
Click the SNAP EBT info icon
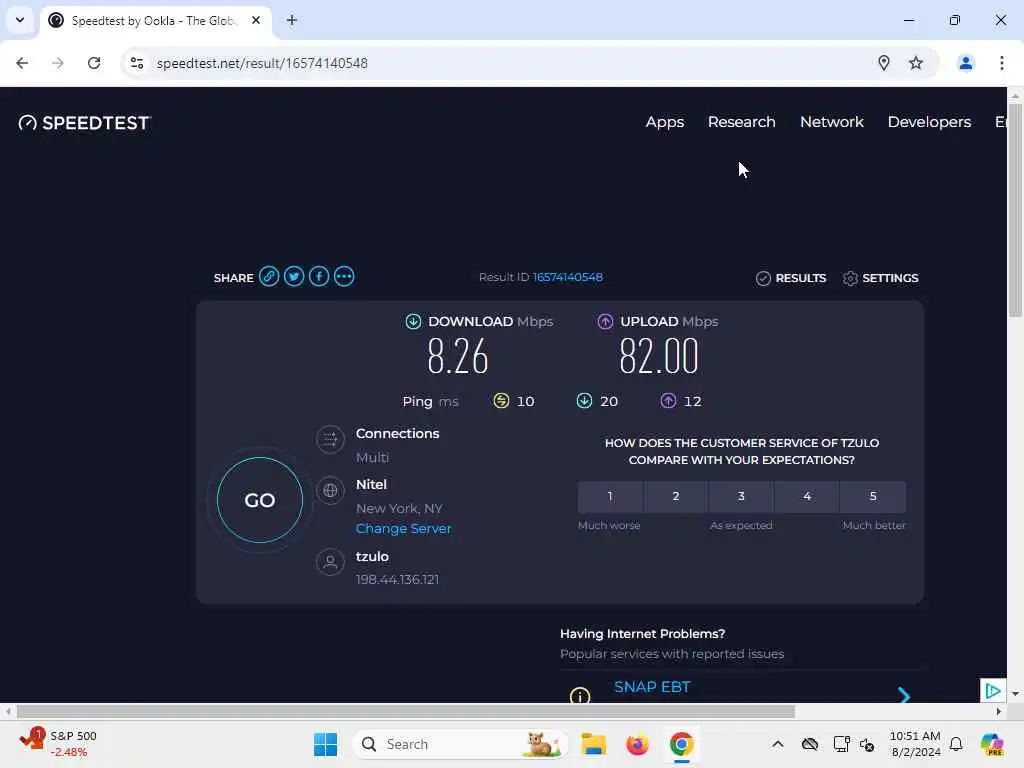(580, 695)
